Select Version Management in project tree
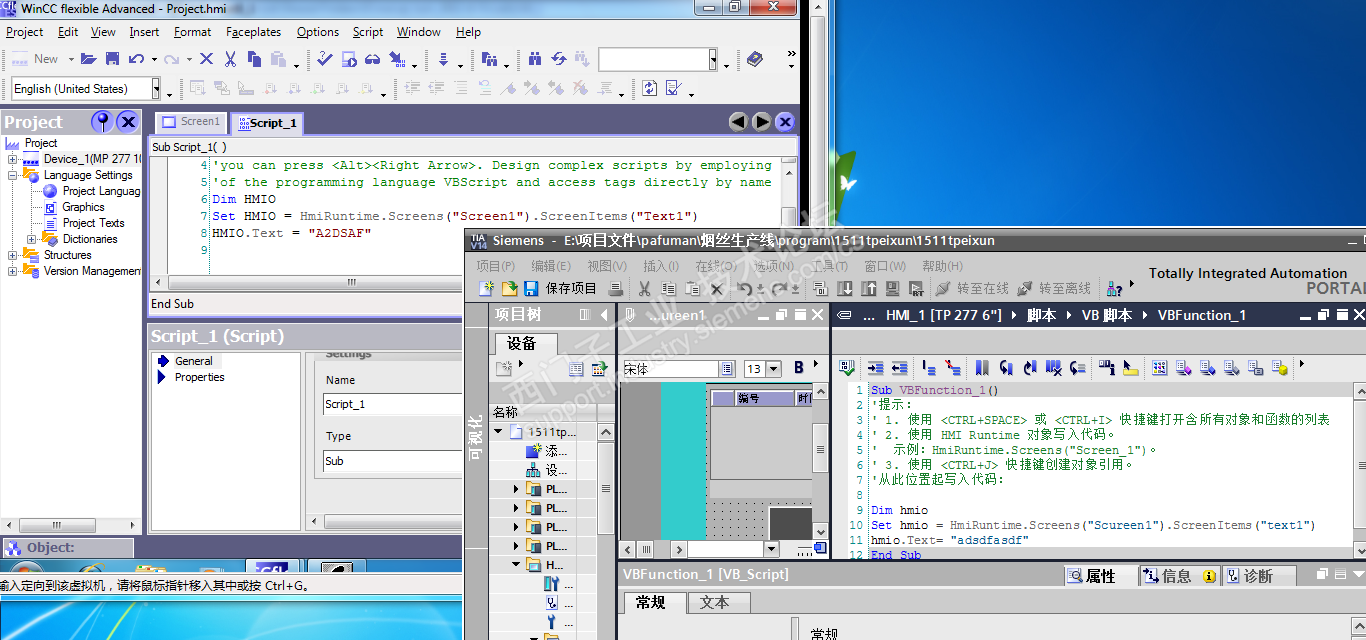This screenshot has width=1366, height=640. (93, 271)
